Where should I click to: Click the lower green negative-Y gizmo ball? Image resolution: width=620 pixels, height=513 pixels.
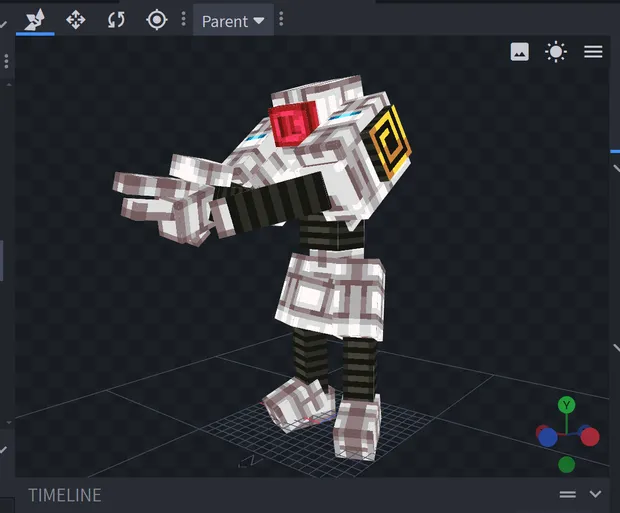[x=566, y=464]
